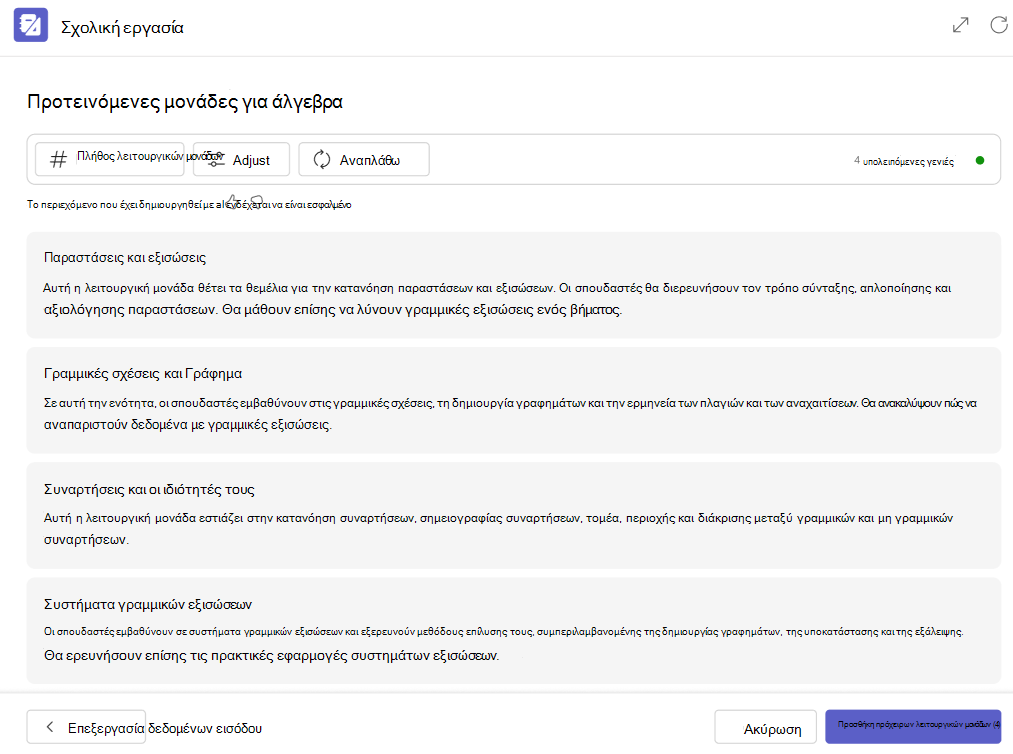Give thumbs down feedback on generated content
The width and height of the screenshot is (1013, 754).
[x=256, y=202]
